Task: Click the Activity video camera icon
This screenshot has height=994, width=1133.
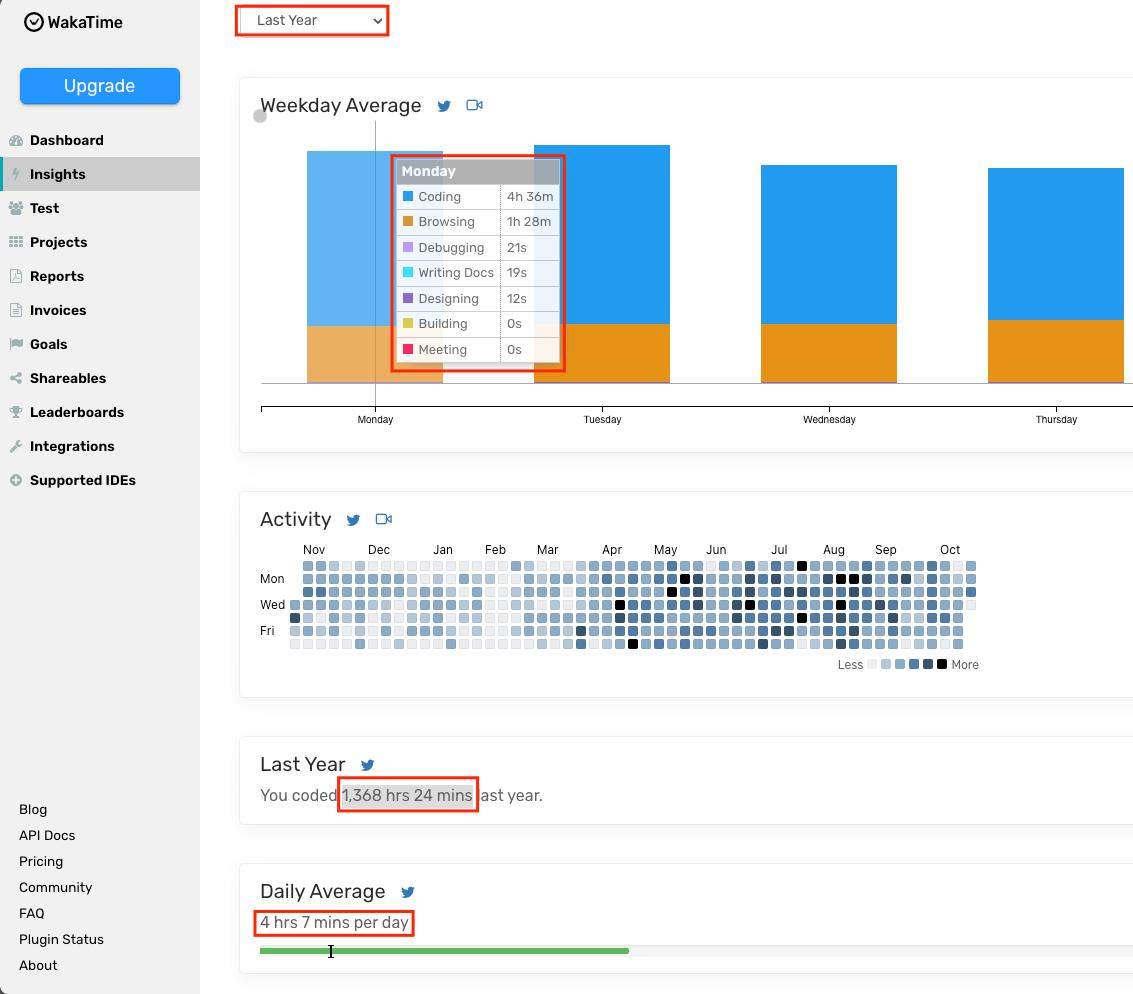Action: coord(384,519)
